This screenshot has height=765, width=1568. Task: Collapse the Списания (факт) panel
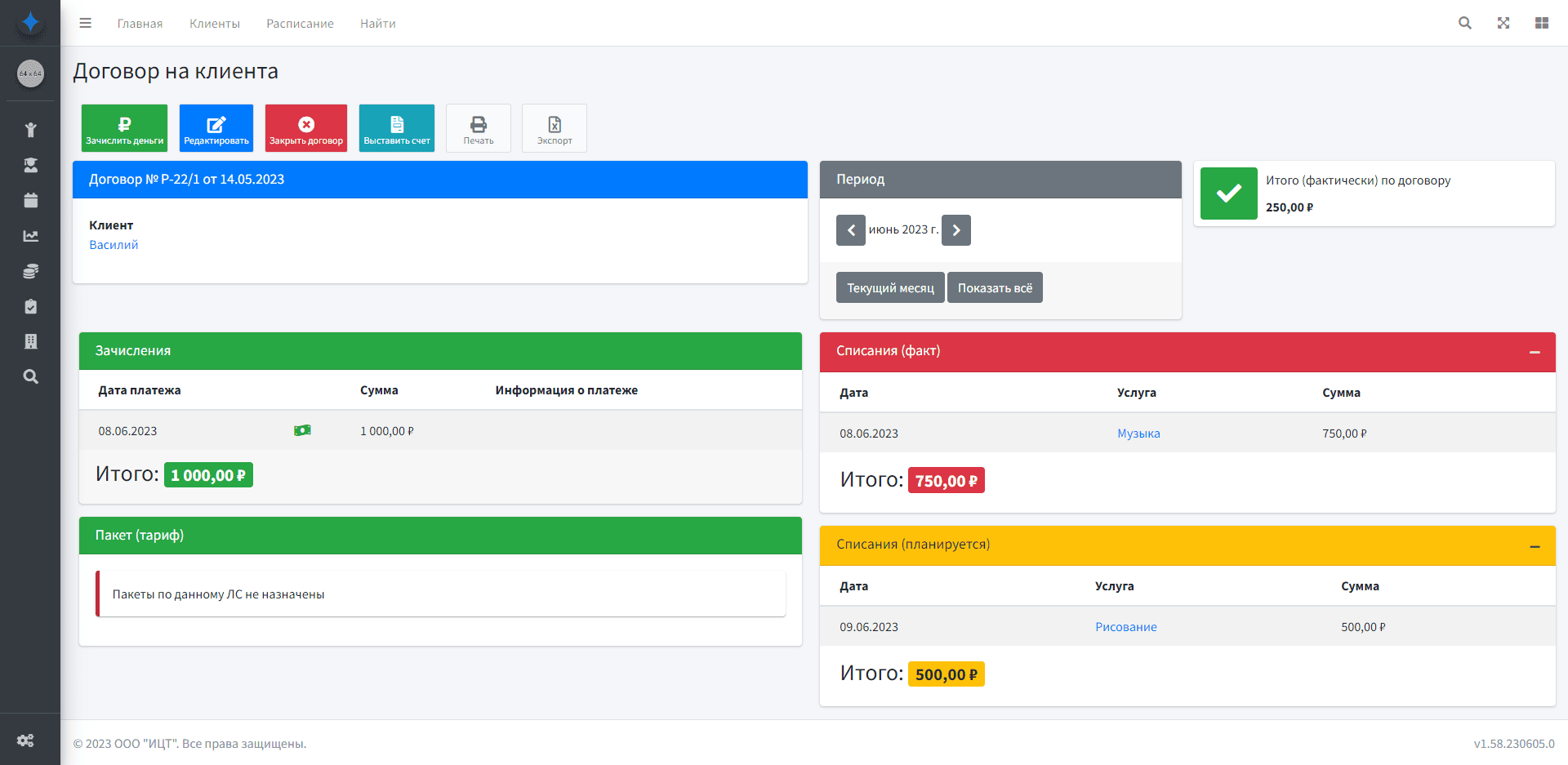[1534, 352]
